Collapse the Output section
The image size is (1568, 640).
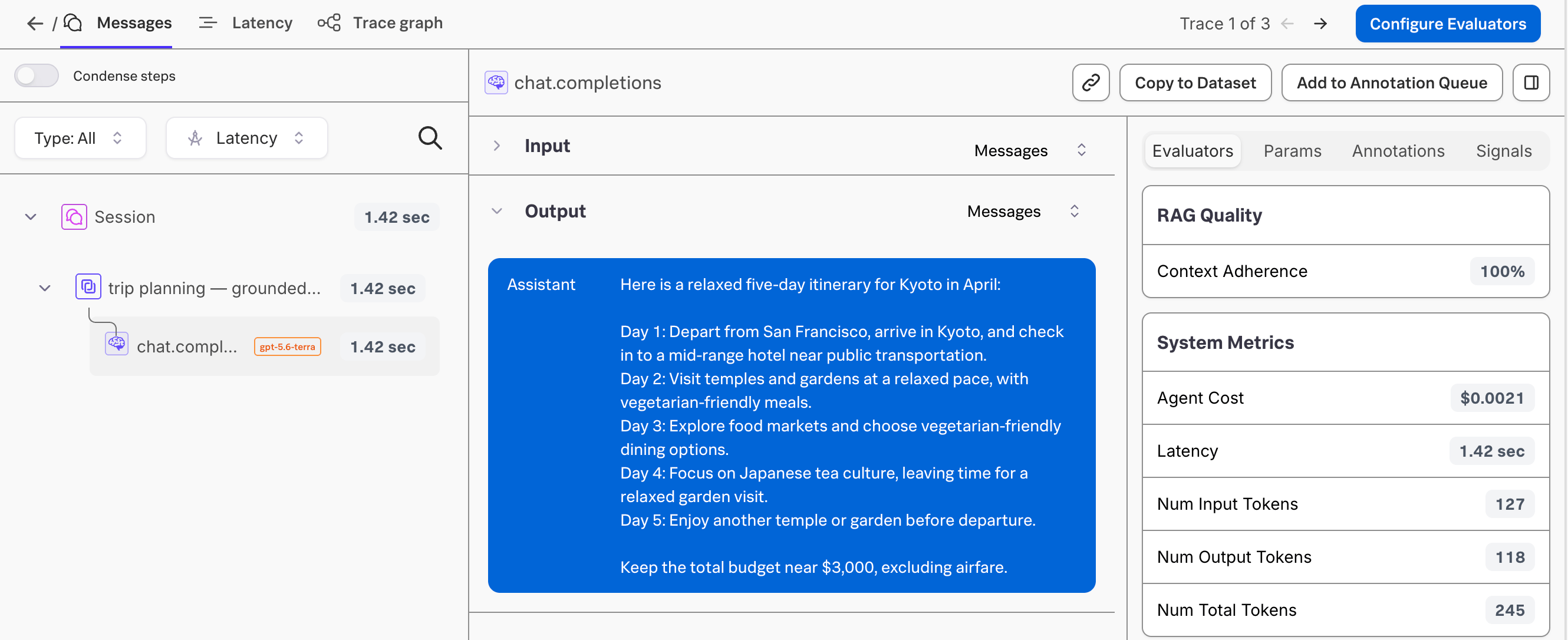tap(497, 211)
